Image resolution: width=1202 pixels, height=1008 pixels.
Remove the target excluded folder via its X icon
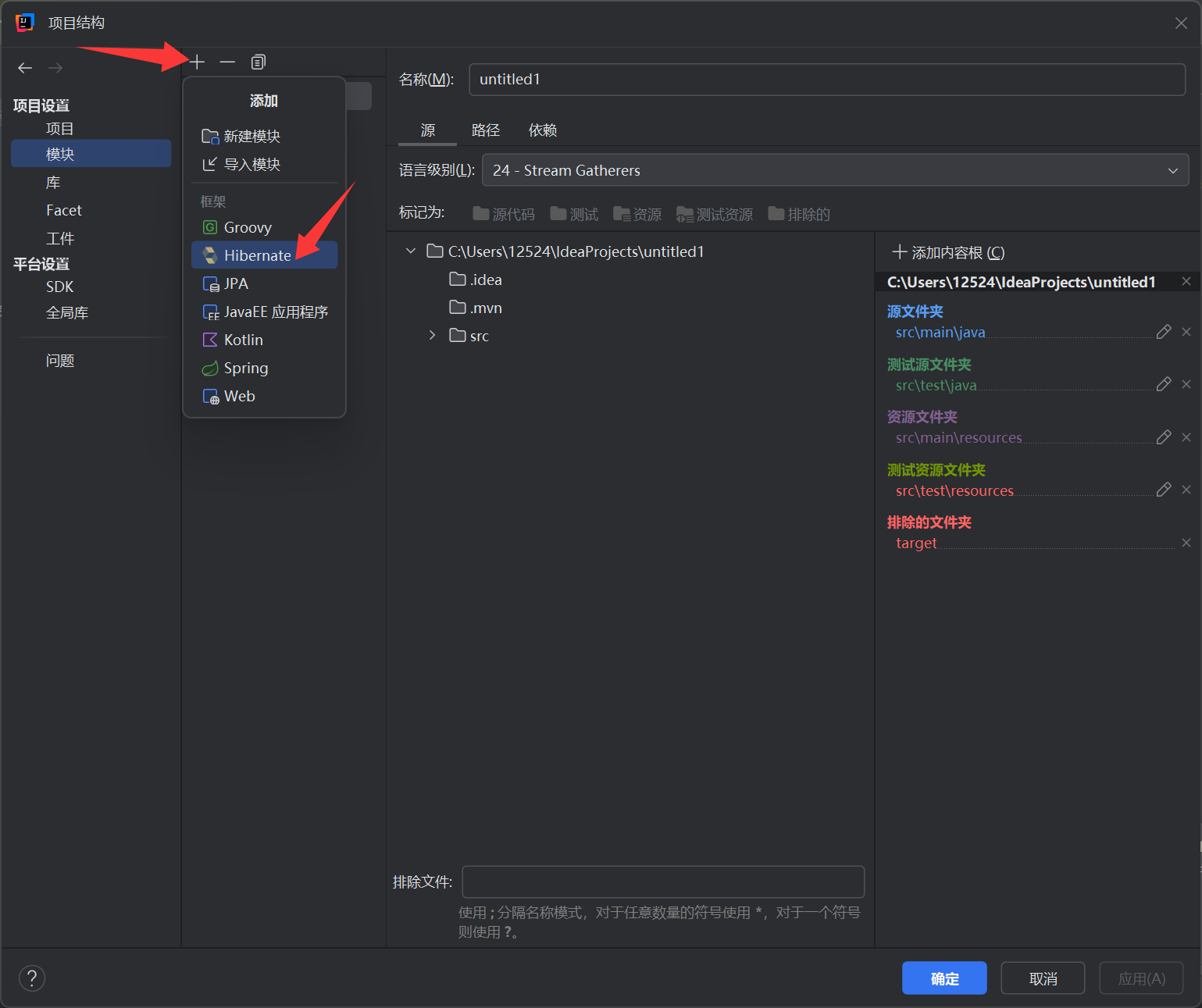click(x=1186, y=542)
